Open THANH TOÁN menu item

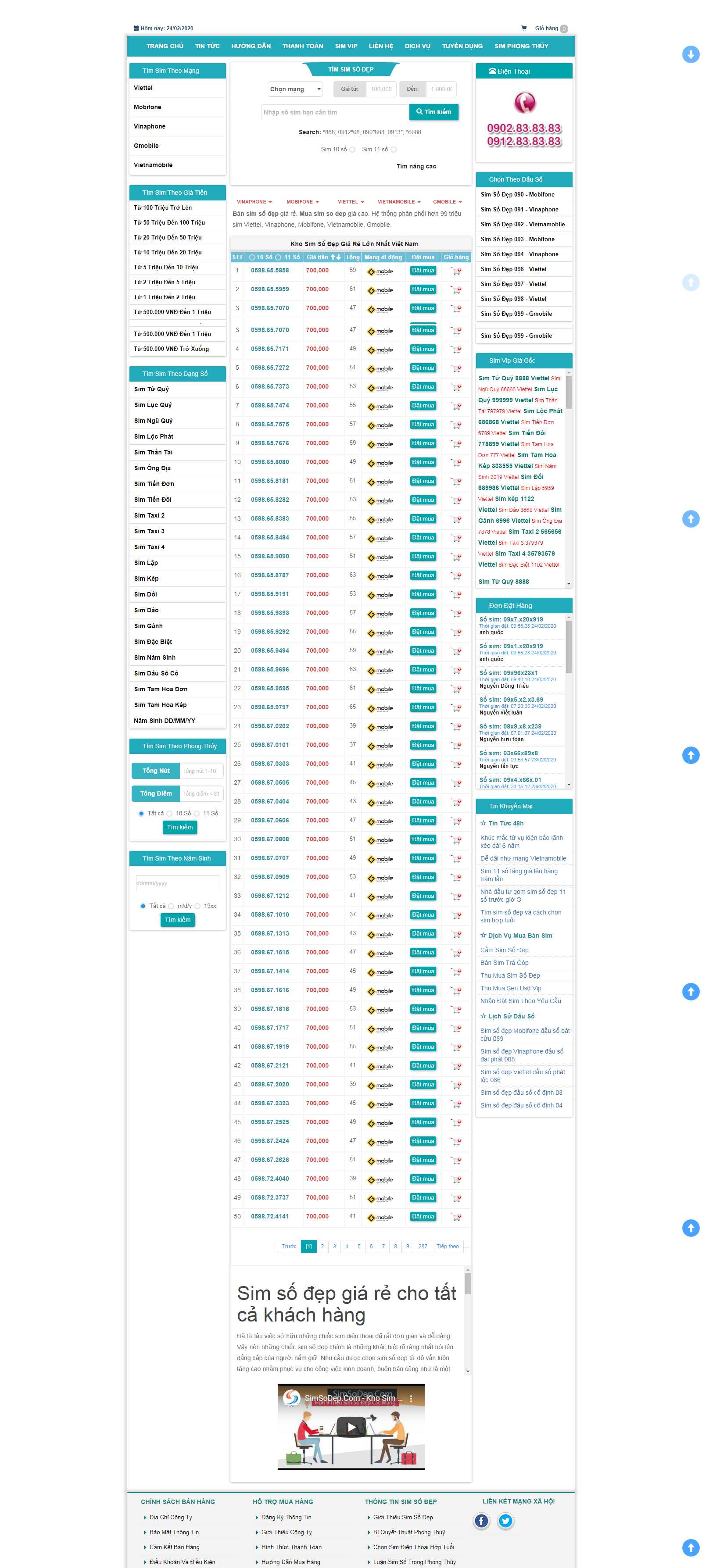[303, 46]
